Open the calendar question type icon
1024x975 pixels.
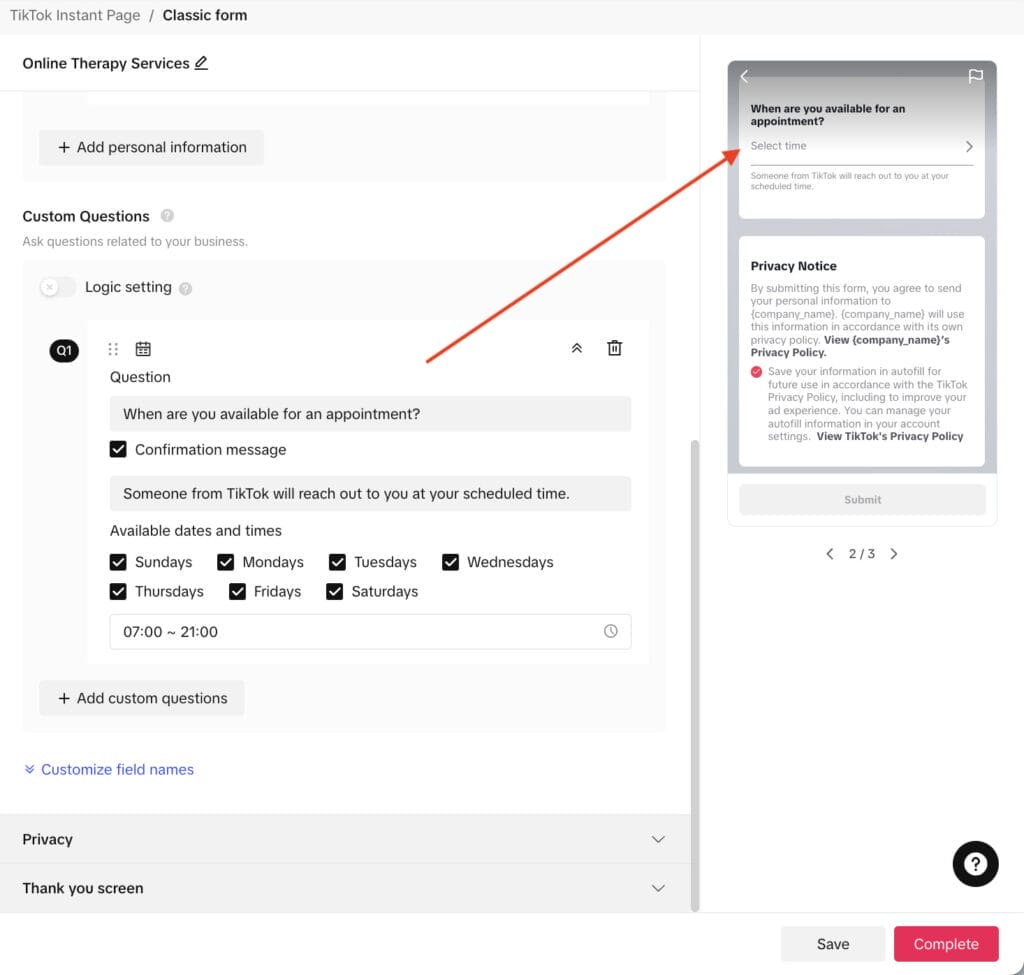(143, 348)
